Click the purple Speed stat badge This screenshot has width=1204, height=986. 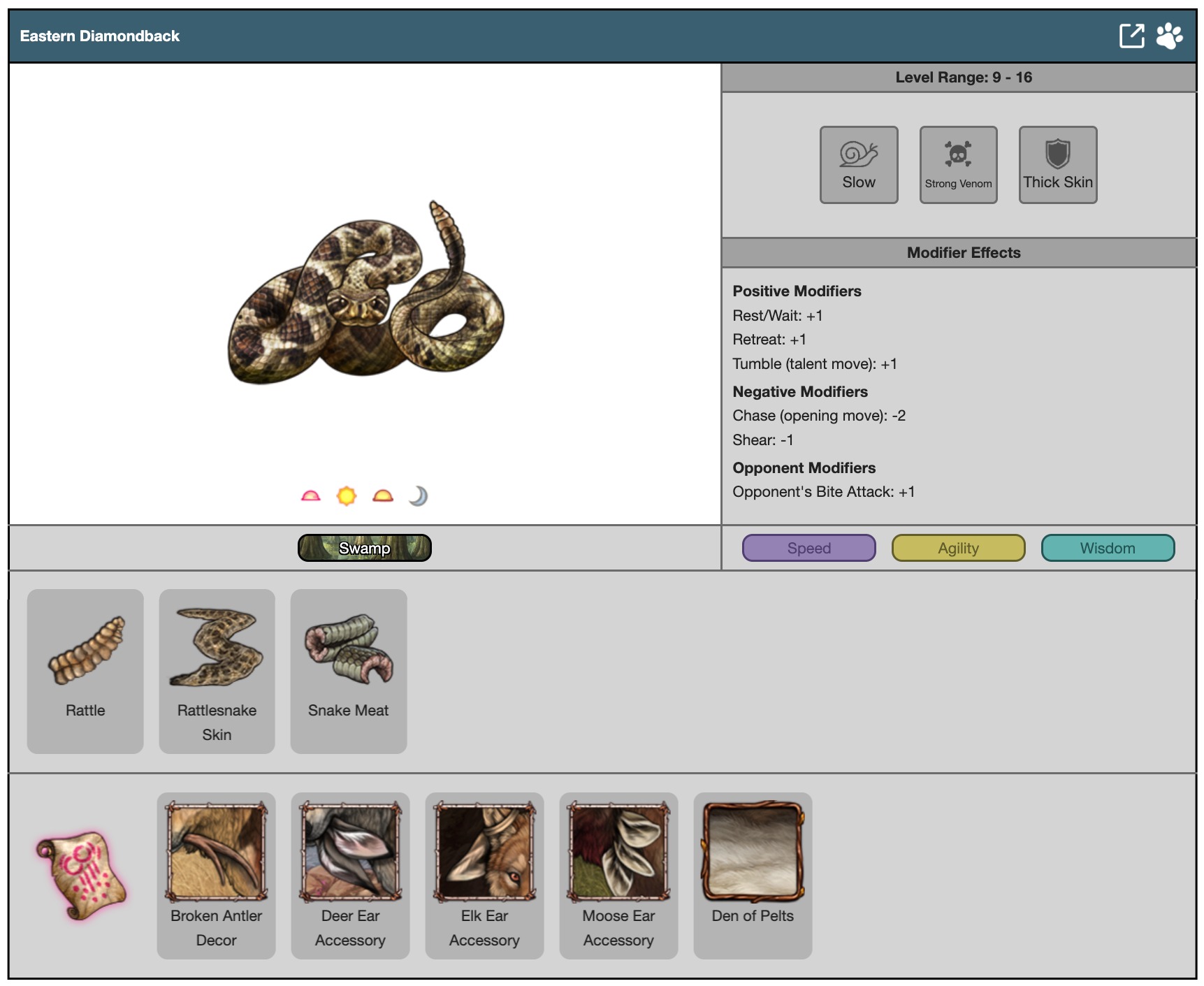pyautogui.click(x=808, y=548)
